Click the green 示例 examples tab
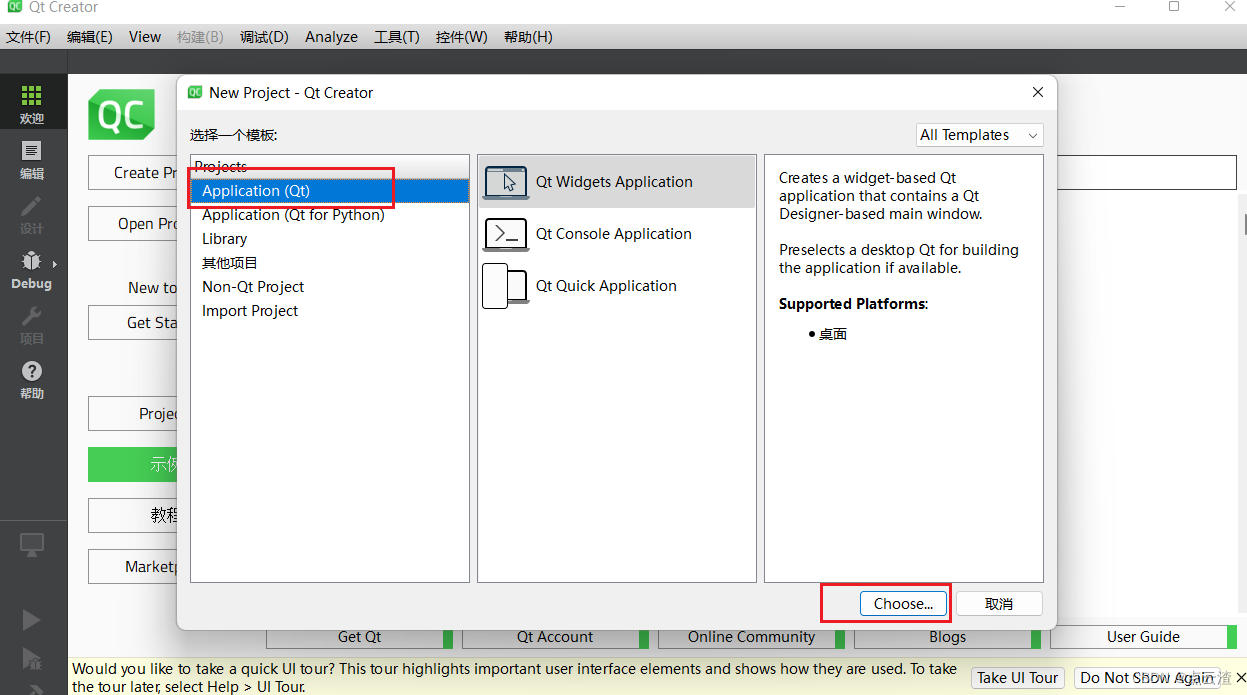The image size is (1247, 695). [133, 465]
